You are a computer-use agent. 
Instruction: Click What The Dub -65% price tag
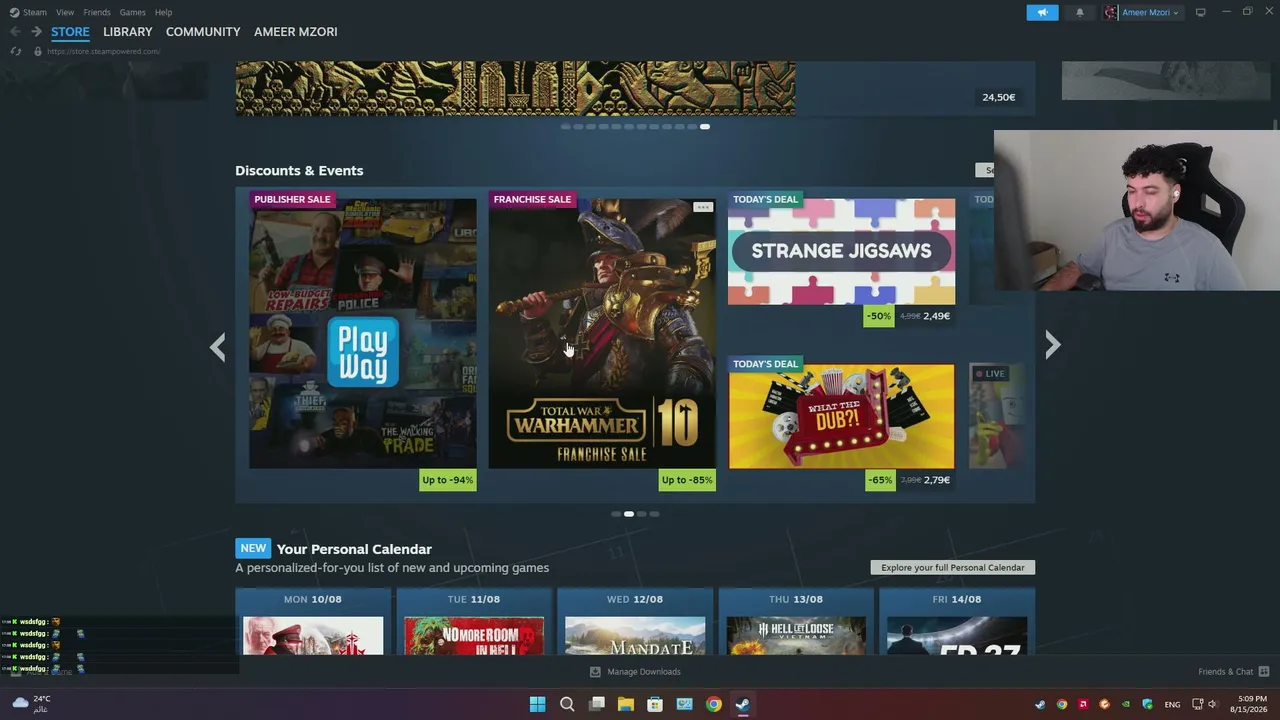(x=909, y=480)
